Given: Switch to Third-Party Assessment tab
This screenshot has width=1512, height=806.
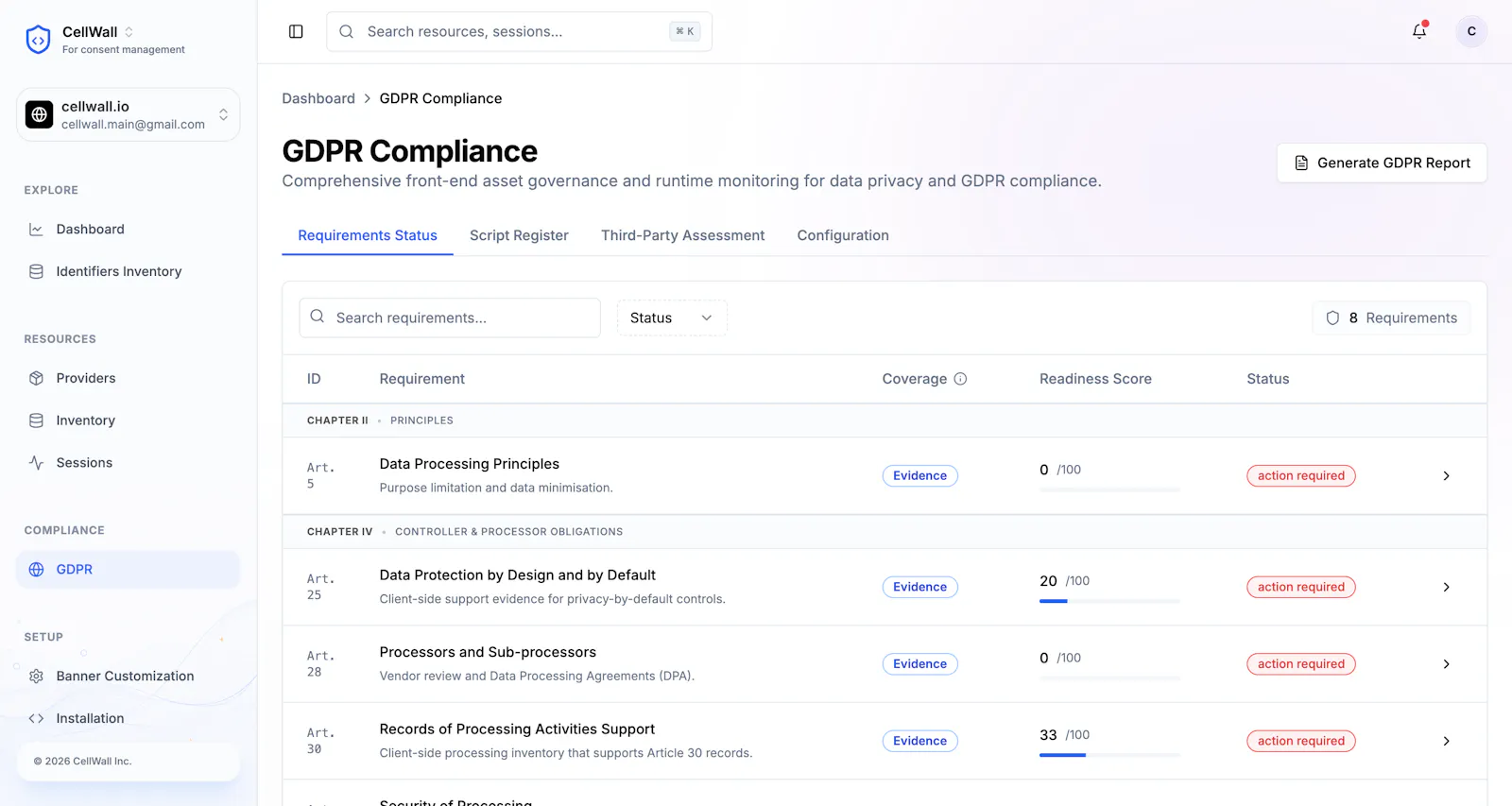Looking at the screenshot, I should pyautogui.click(x=682, y=235).
